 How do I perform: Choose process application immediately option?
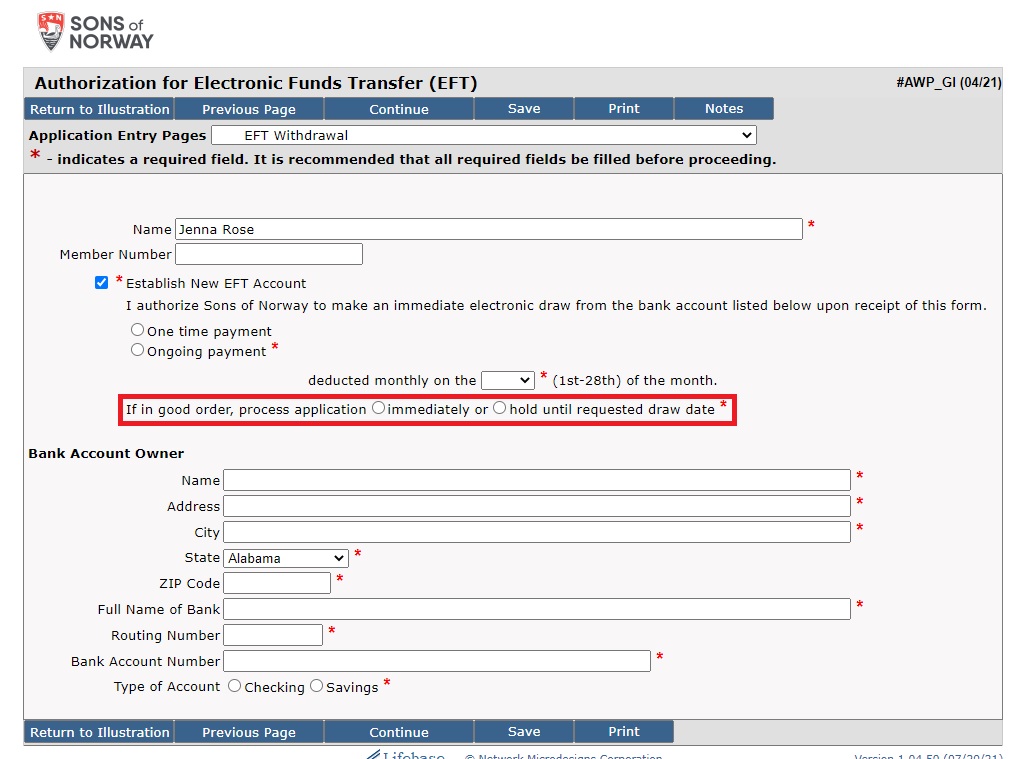379,407
